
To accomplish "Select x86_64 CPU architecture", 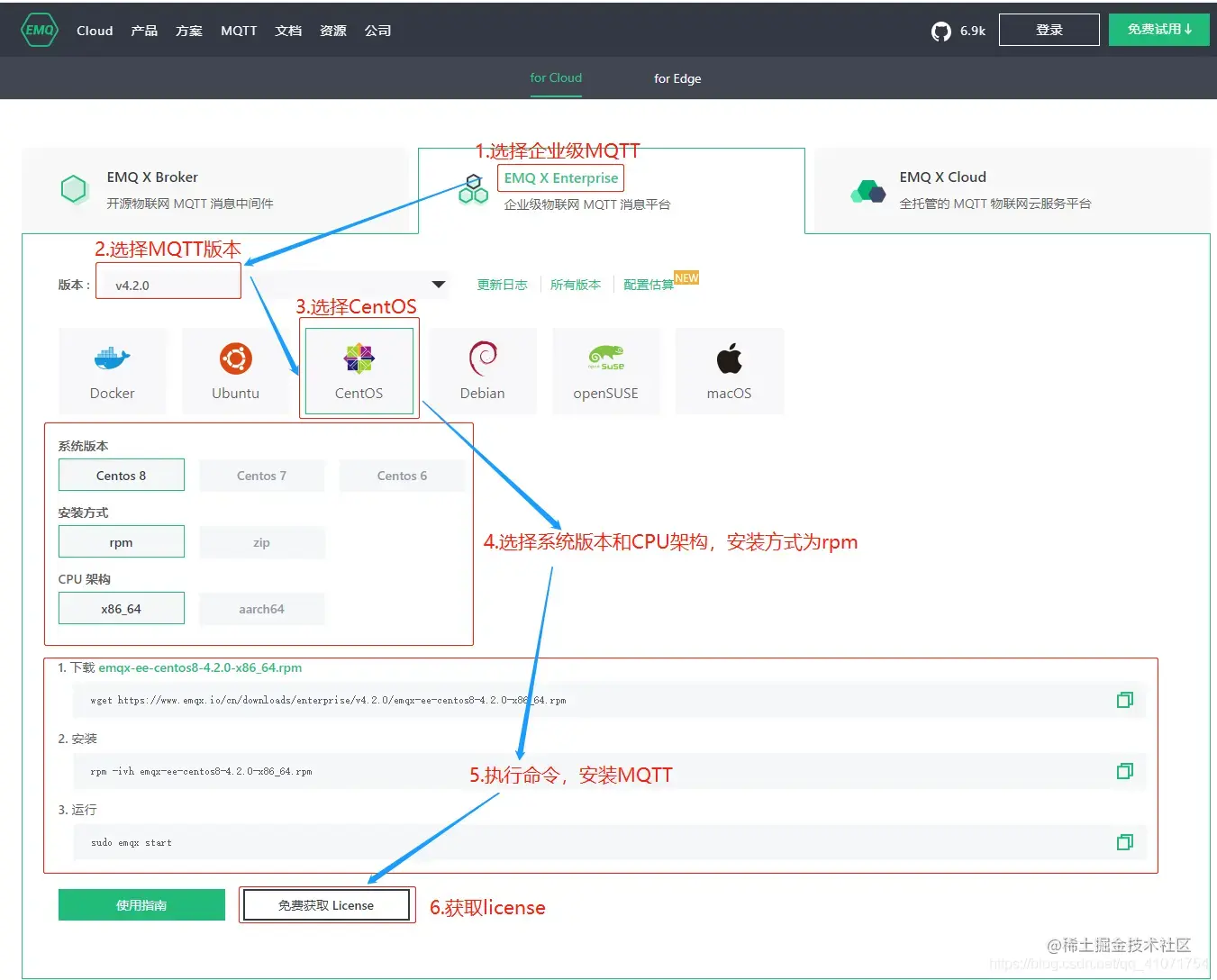I will coord(122,609).
